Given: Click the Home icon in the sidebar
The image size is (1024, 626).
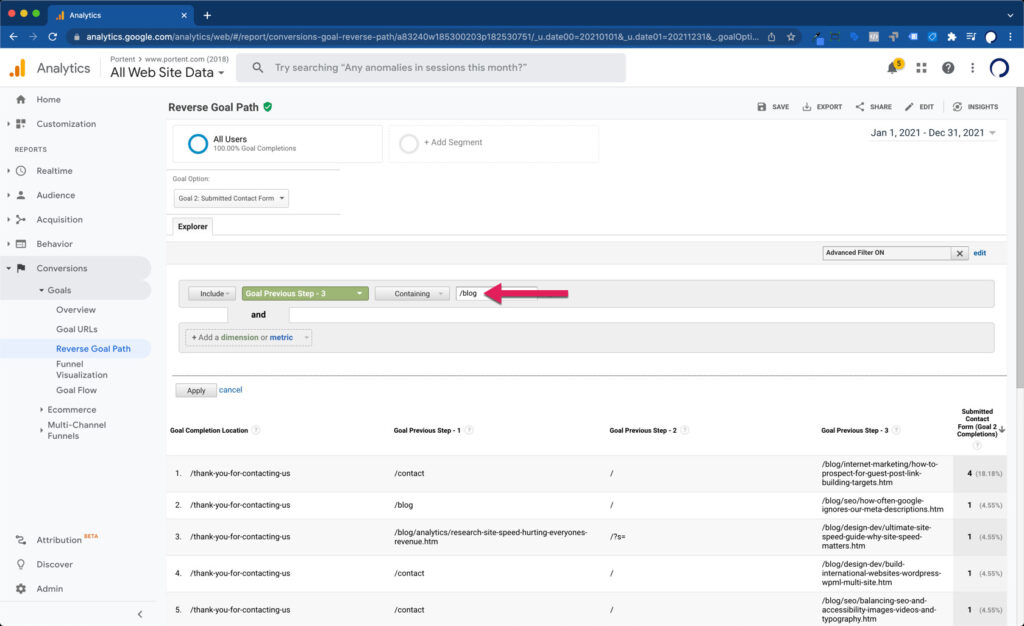Looking at the screenshot, I should point(21,99).
